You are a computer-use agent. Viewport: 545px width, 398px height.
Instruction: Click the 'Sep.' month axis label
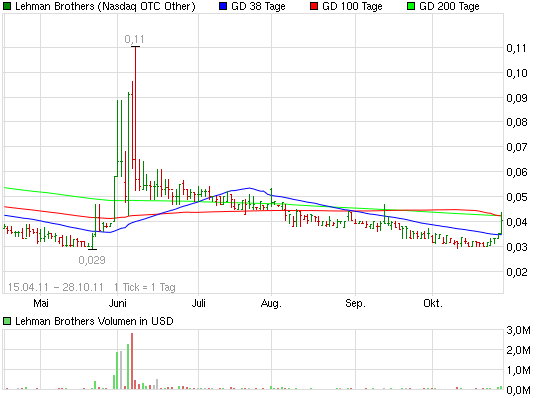pyautogui.click(x=355, y=303)
